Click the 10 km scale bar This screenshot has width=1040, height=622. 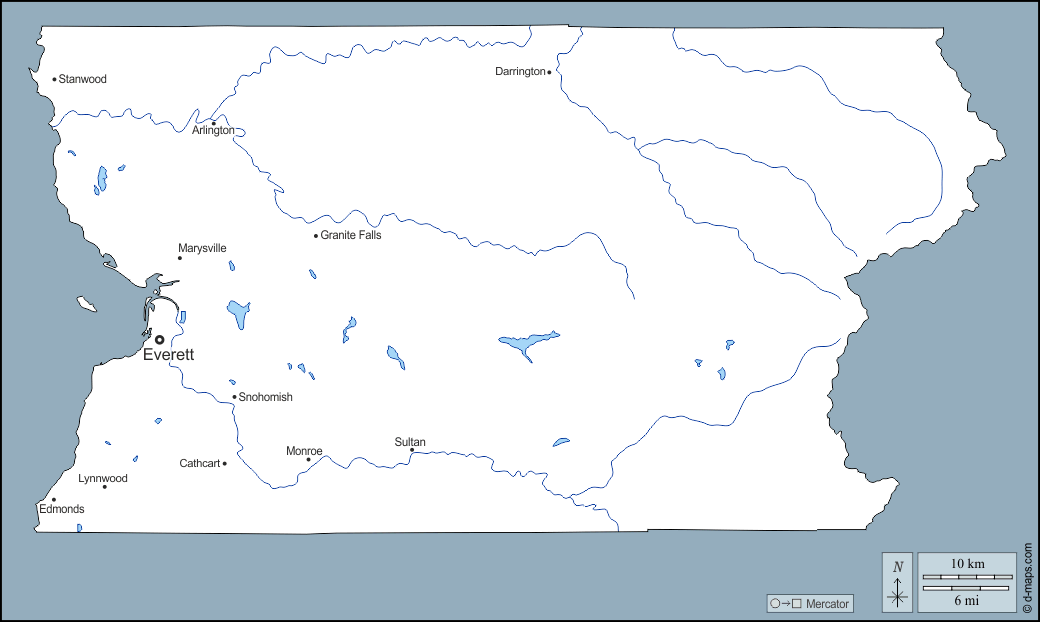pyautogui.click(x=967, y=577)
